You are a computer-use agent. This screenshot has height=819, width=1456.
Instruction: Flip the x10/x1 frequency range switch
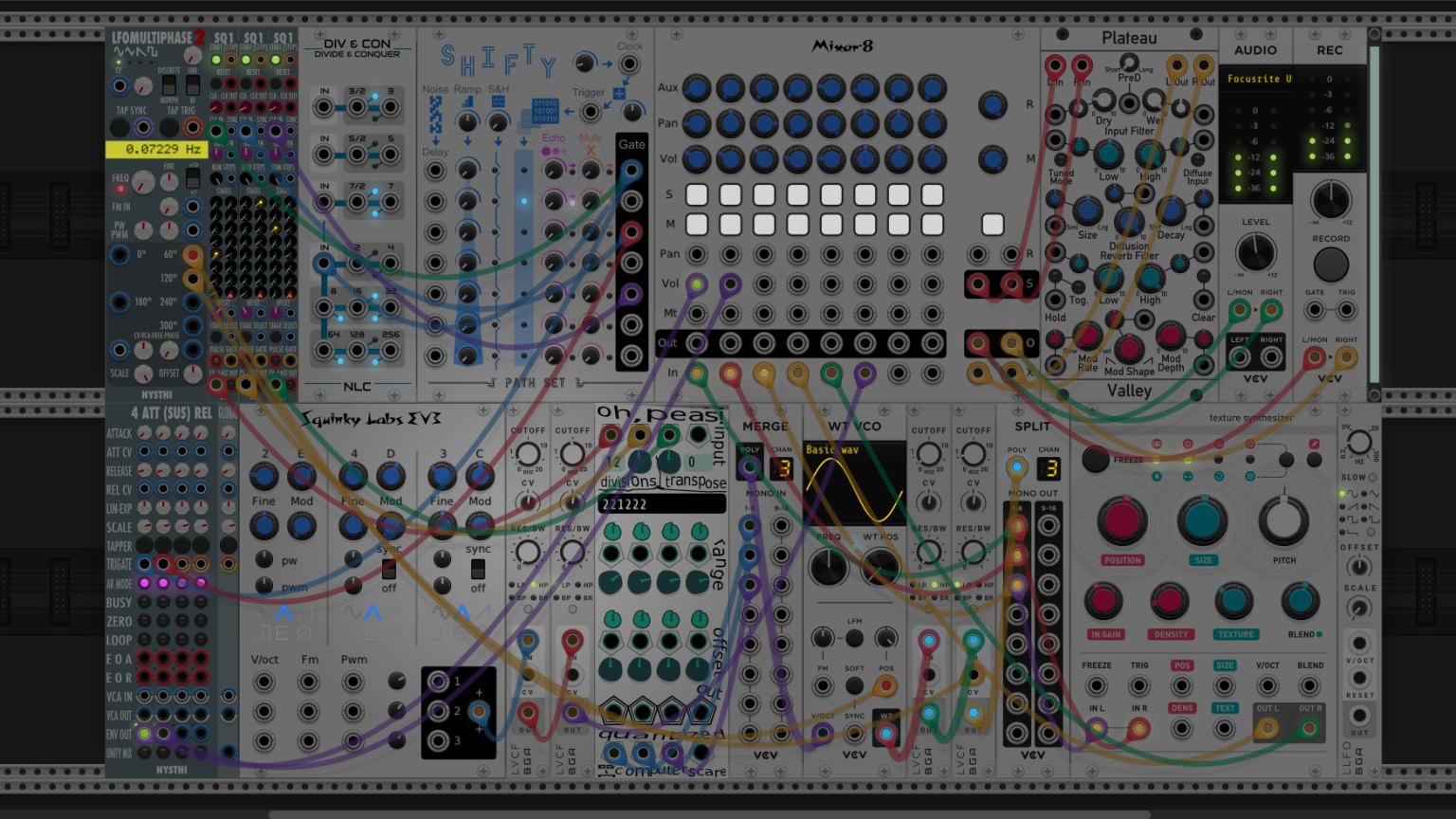point(192,178)
